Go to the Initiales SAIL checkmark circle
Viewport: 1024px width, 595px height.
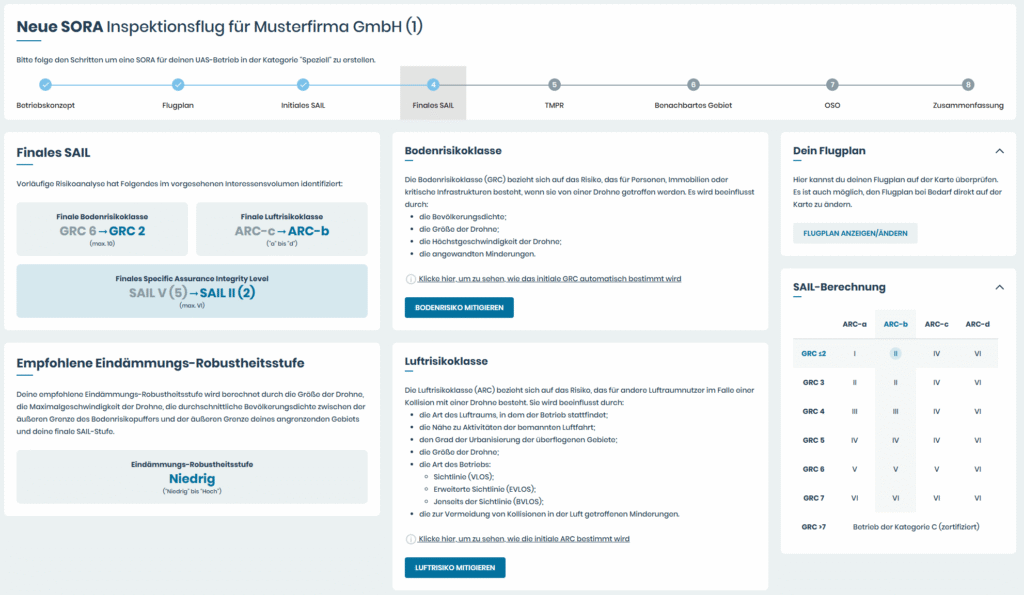click(x=303, y=84)
